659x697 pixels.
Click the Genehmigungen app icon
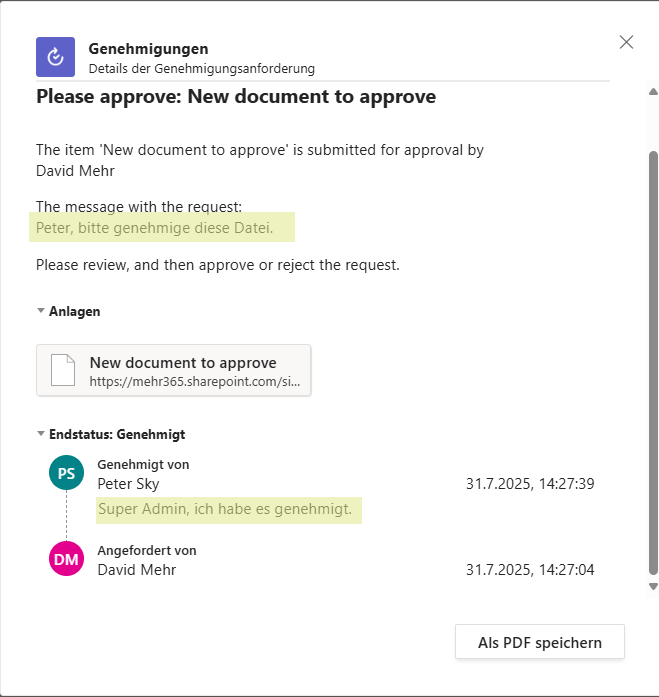(56, 57)
